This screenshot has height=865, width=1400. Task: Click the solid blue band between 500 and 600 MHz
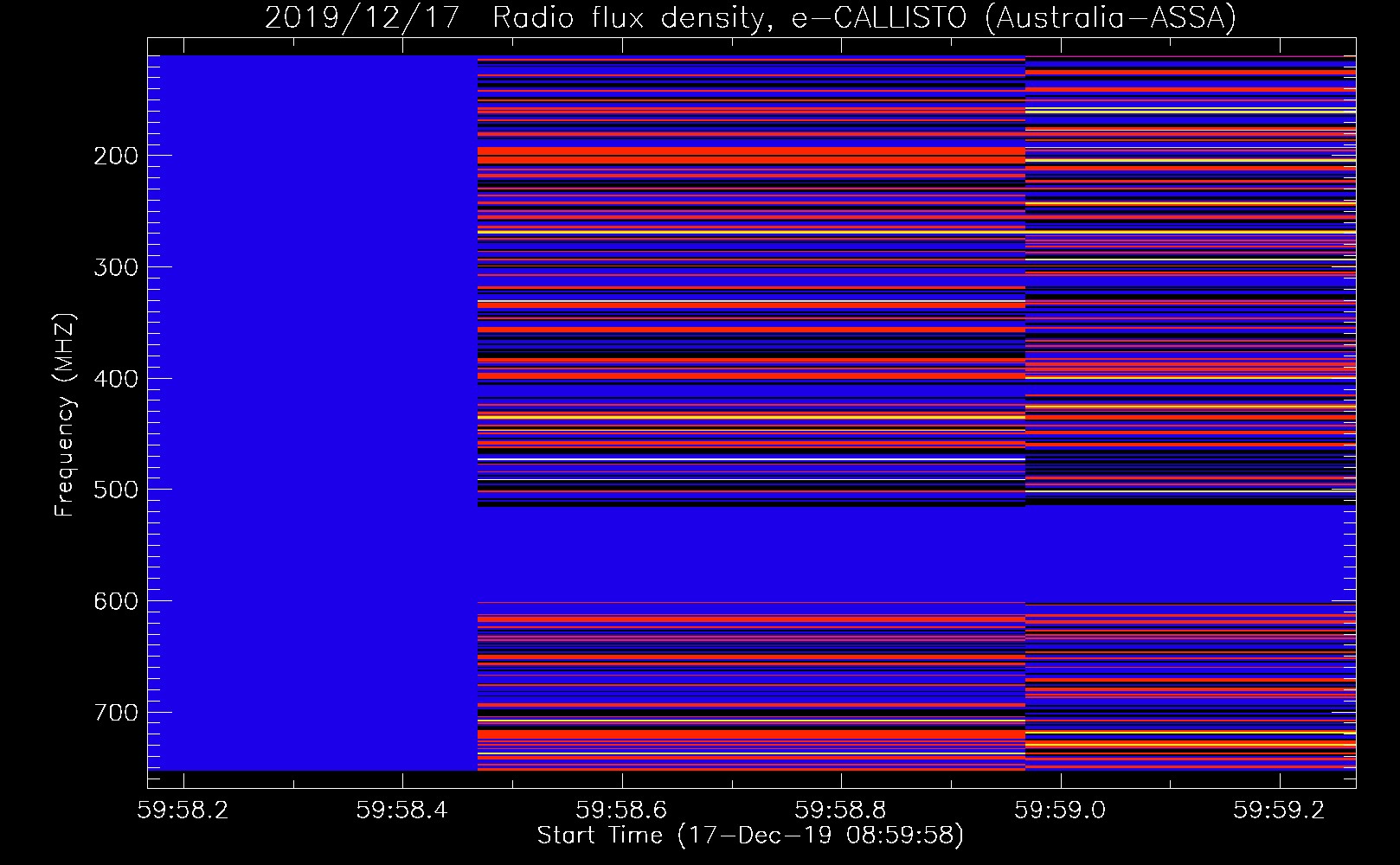point(916,554)
